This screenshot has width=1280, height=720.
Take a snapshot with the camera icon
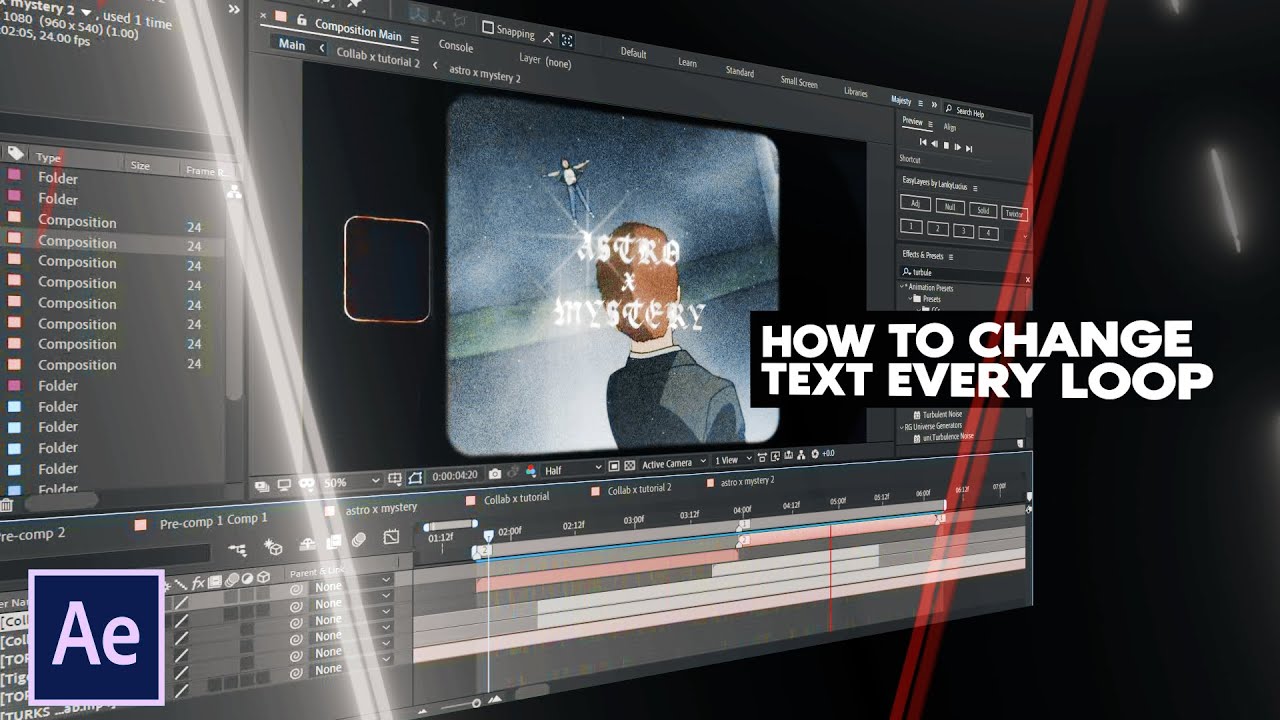[494, 474]
